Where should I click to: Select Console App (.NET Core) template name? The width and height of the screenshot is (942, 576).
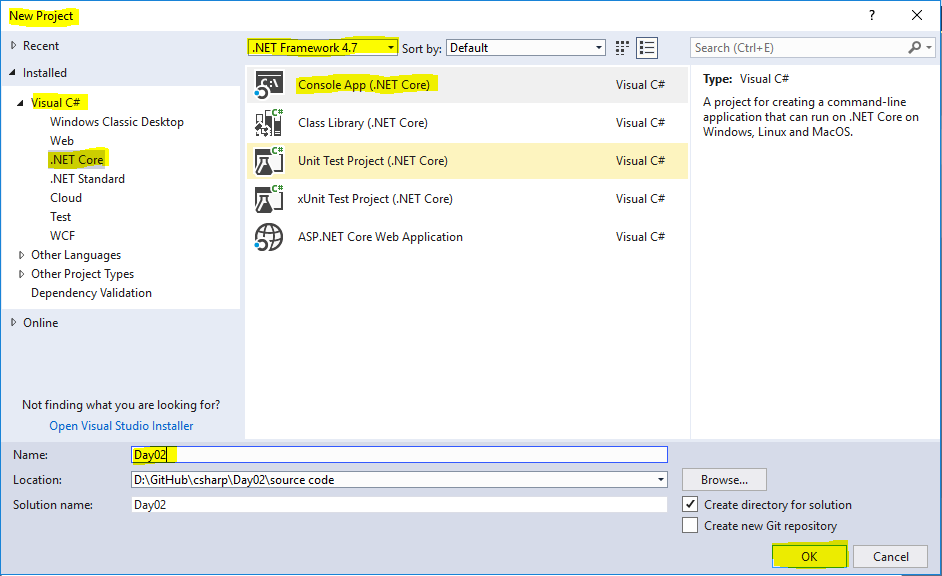pyautogui.click(x=364, y=85)
